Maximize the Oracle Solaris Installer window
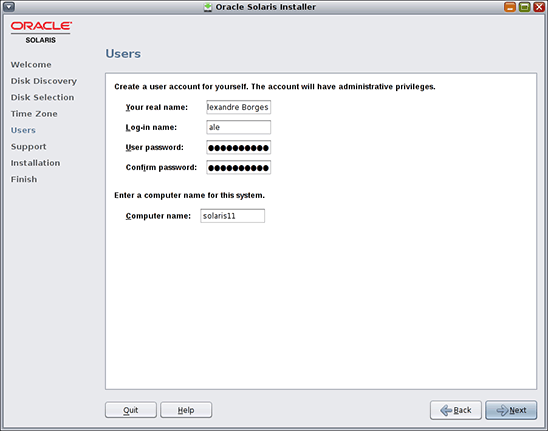 [x=525, y=7]
